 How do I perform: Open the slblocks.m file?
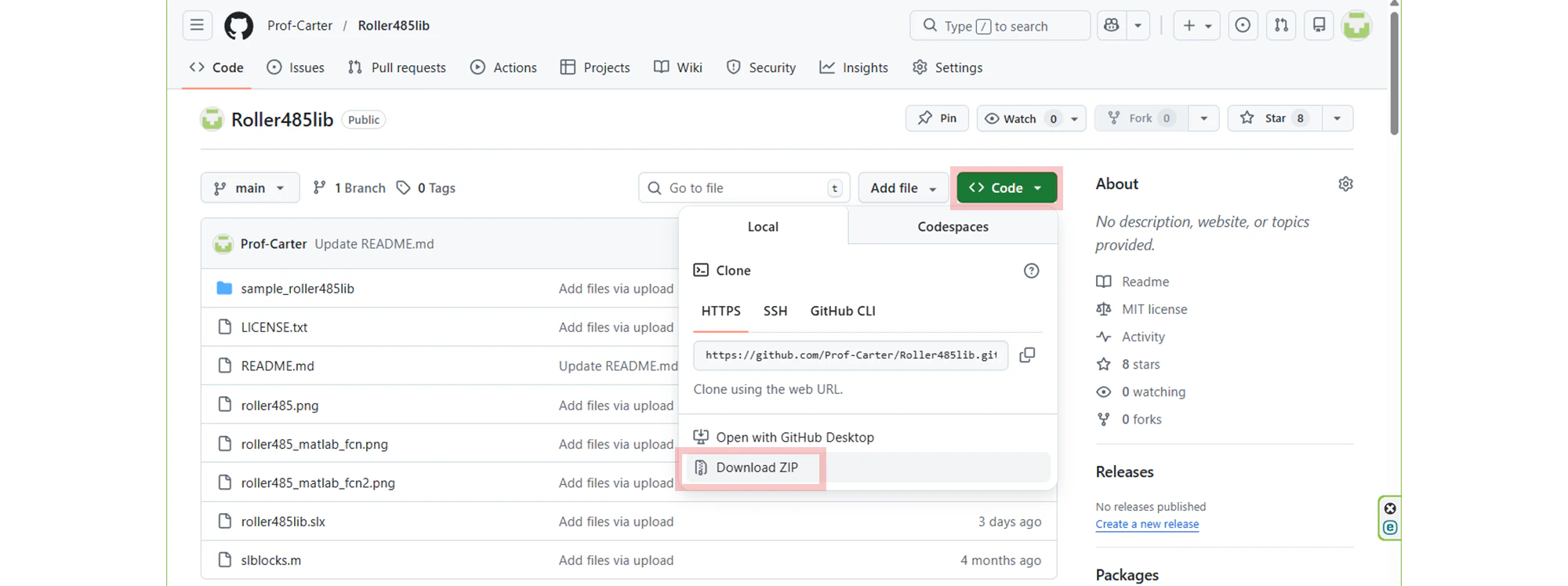(x=270, y=560)
